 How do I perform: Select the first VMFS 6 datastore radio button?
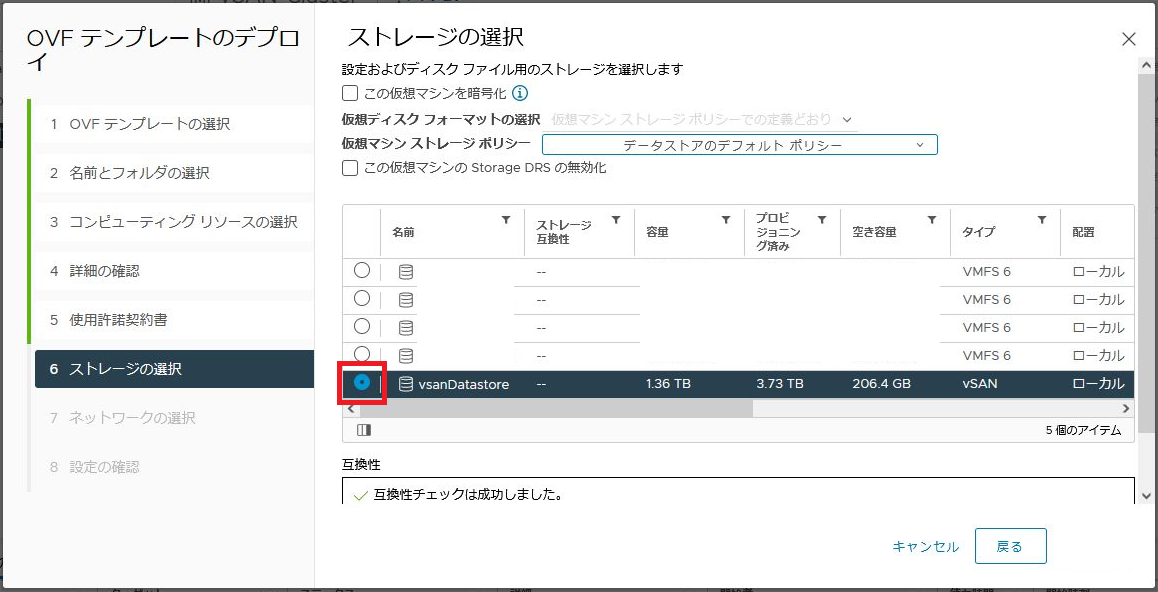point(362,271)
